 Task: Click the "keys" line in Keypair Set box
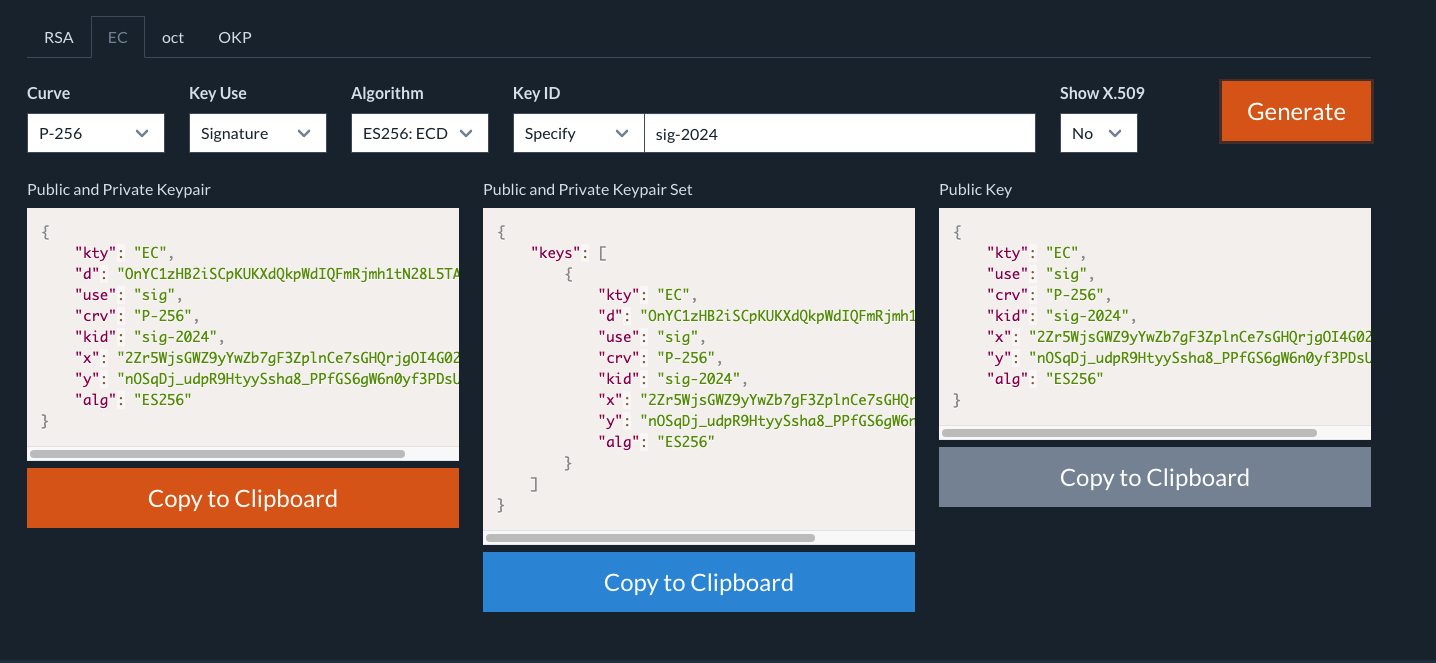pos(568,253)
